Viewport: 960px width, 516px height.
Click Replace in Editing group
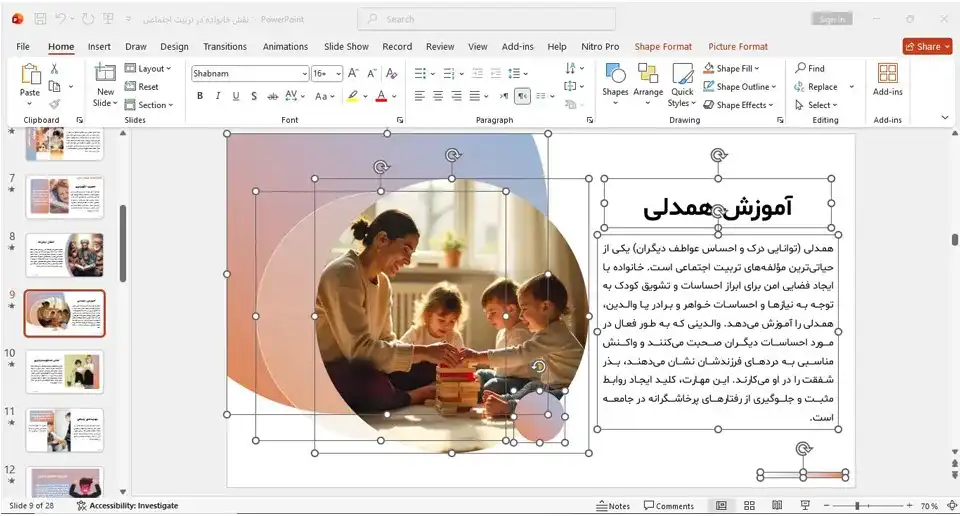[x=816, y=86]
